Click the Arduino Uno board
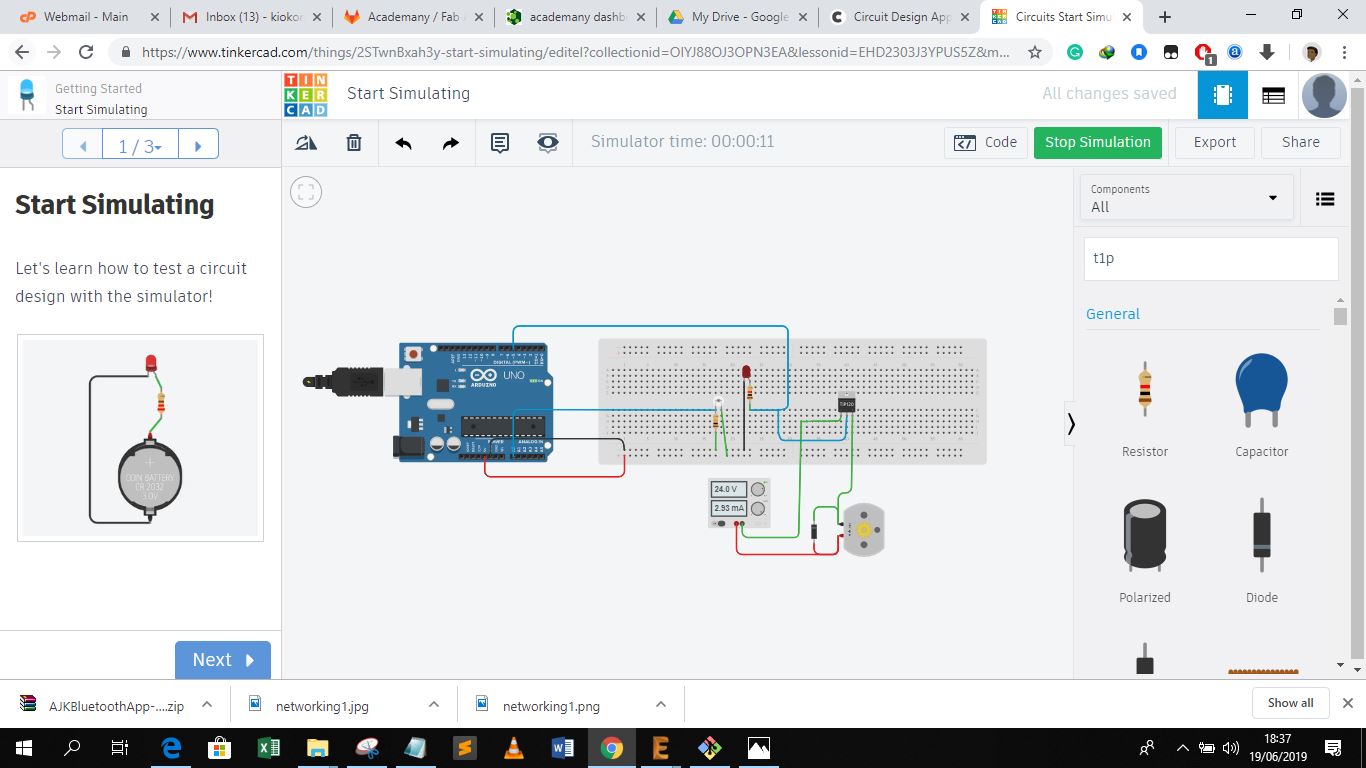Viewport: 1366px width, 768px height. (476, 402)
